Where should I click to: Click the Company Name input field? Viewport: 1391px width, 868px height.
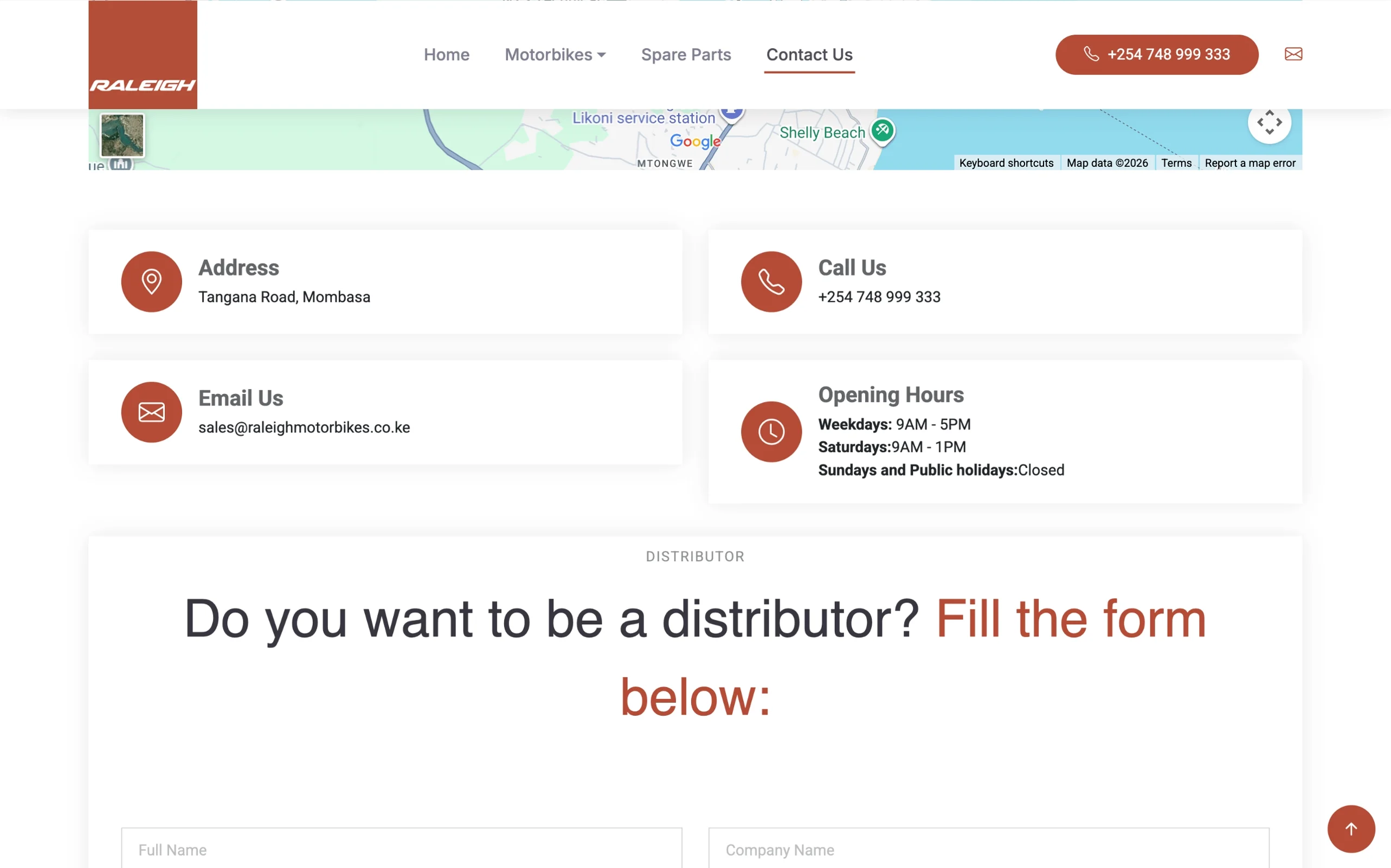coord(988,848)
